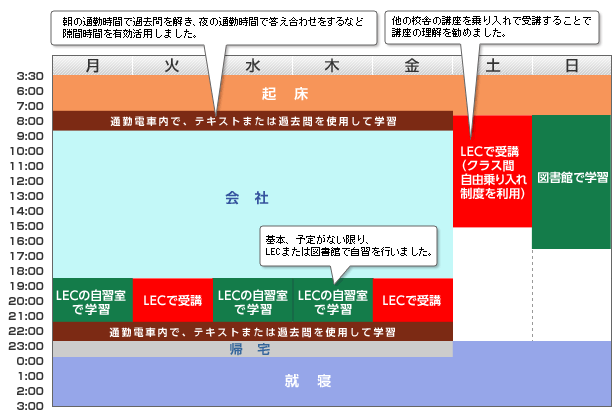Select Sunday's 図書館で学習 green block

coord(572,182)
